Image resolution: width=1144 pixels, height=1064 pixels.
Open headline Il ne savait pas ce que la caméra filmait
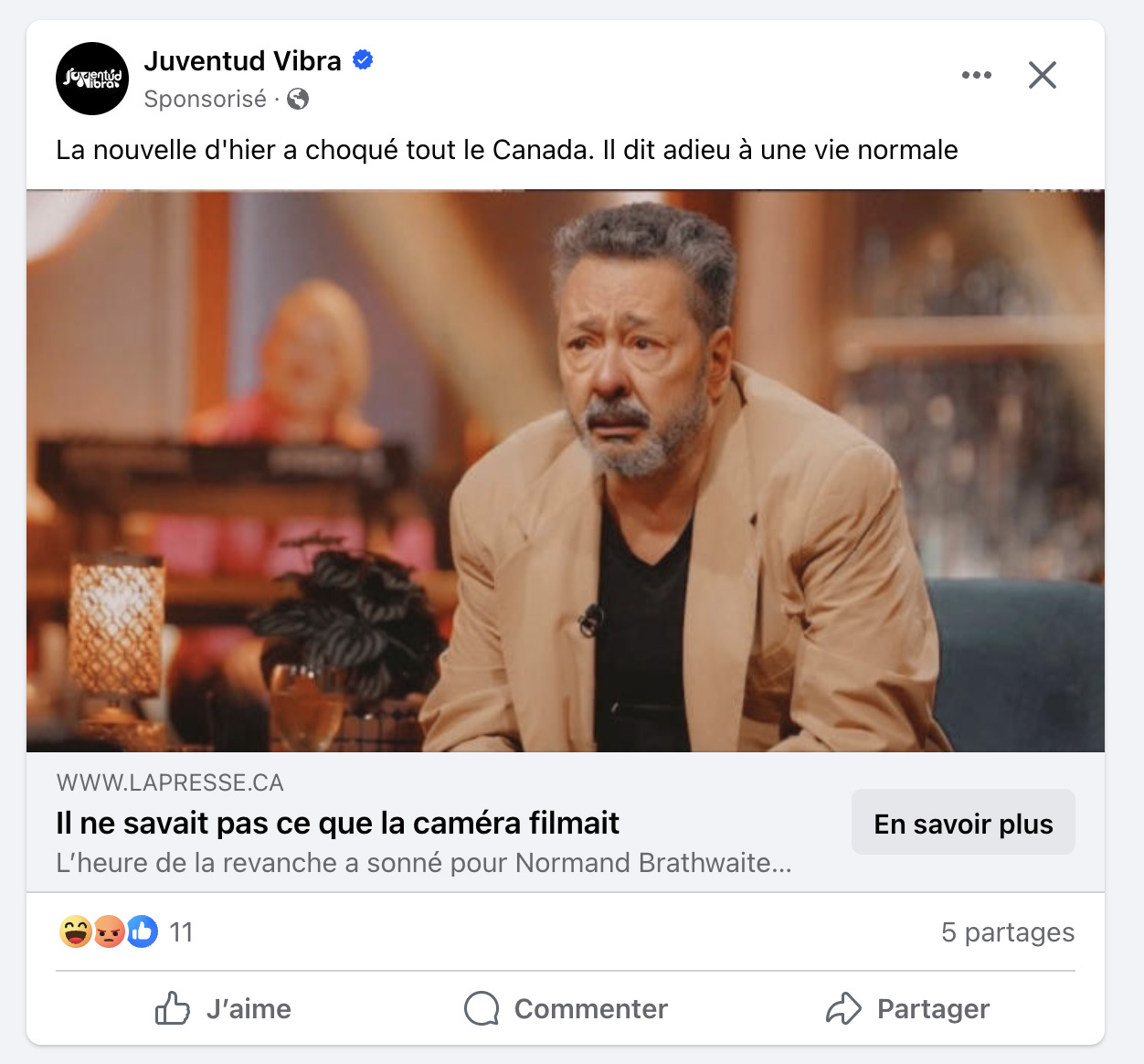(337, 823)
